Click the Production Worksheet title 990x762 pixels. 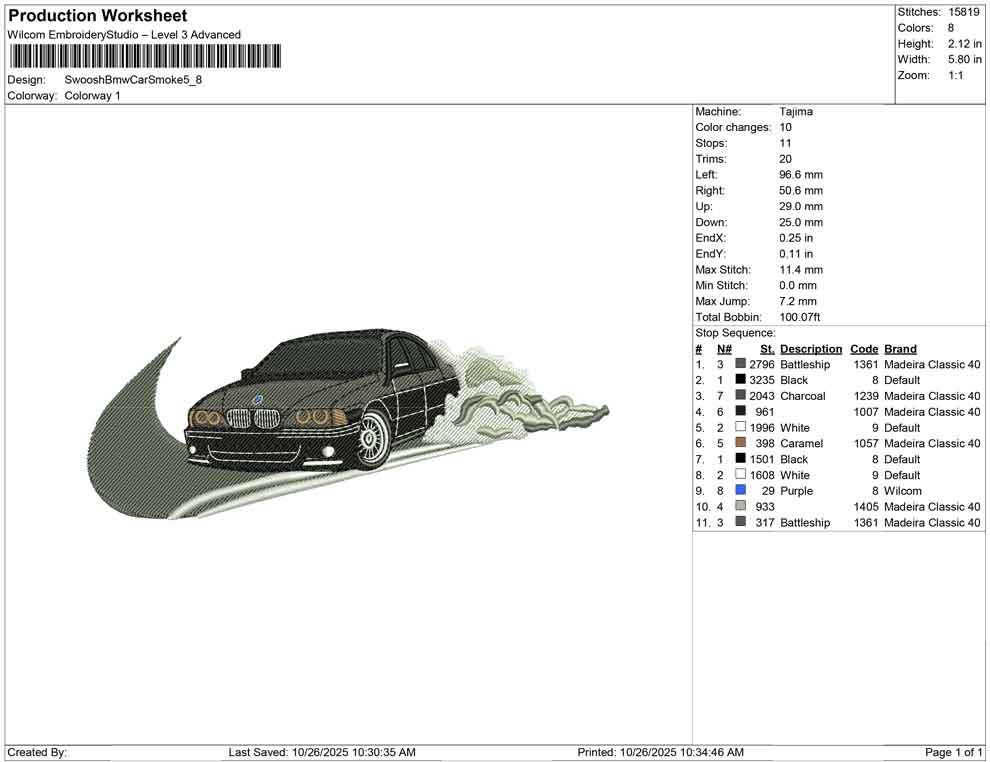click(97, 16)
